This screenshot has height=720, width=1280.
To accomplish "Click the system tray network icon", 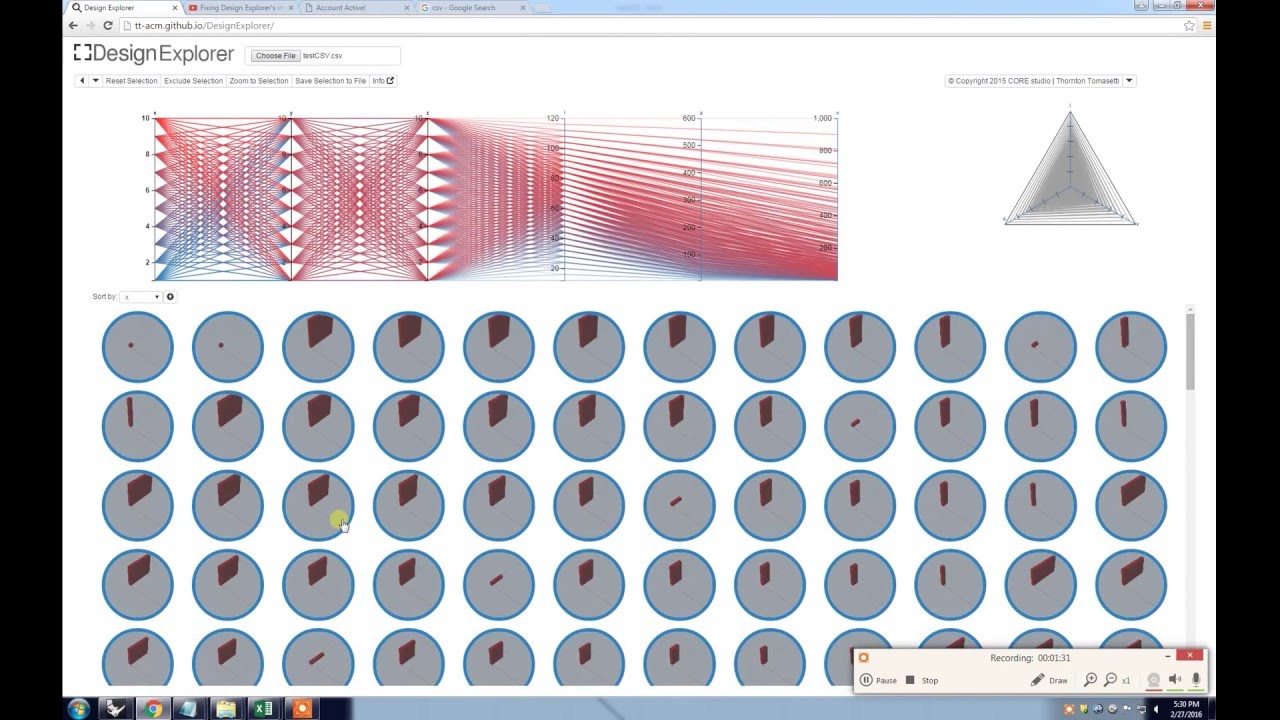I will coord(1143,709).
